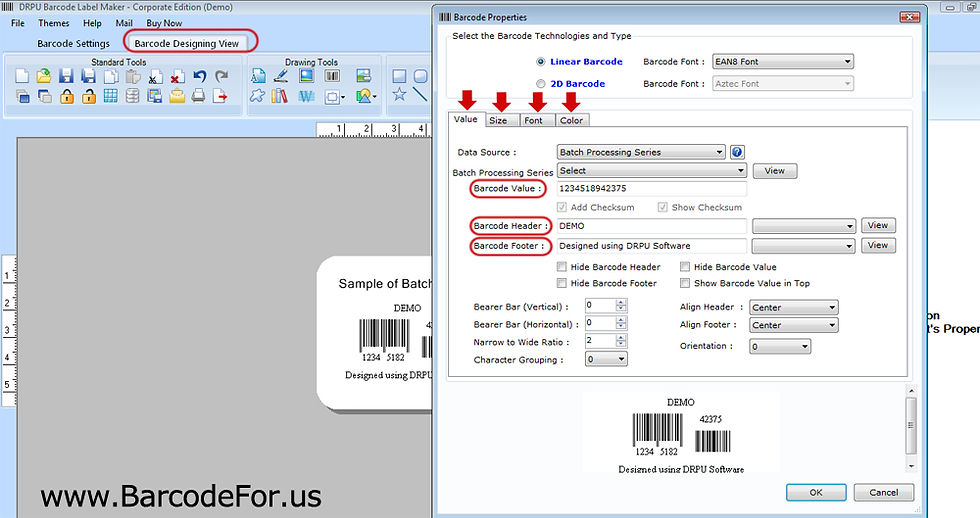Click the Print printer icon
Viewport: 980px width, 518px height.
(198, 96)
